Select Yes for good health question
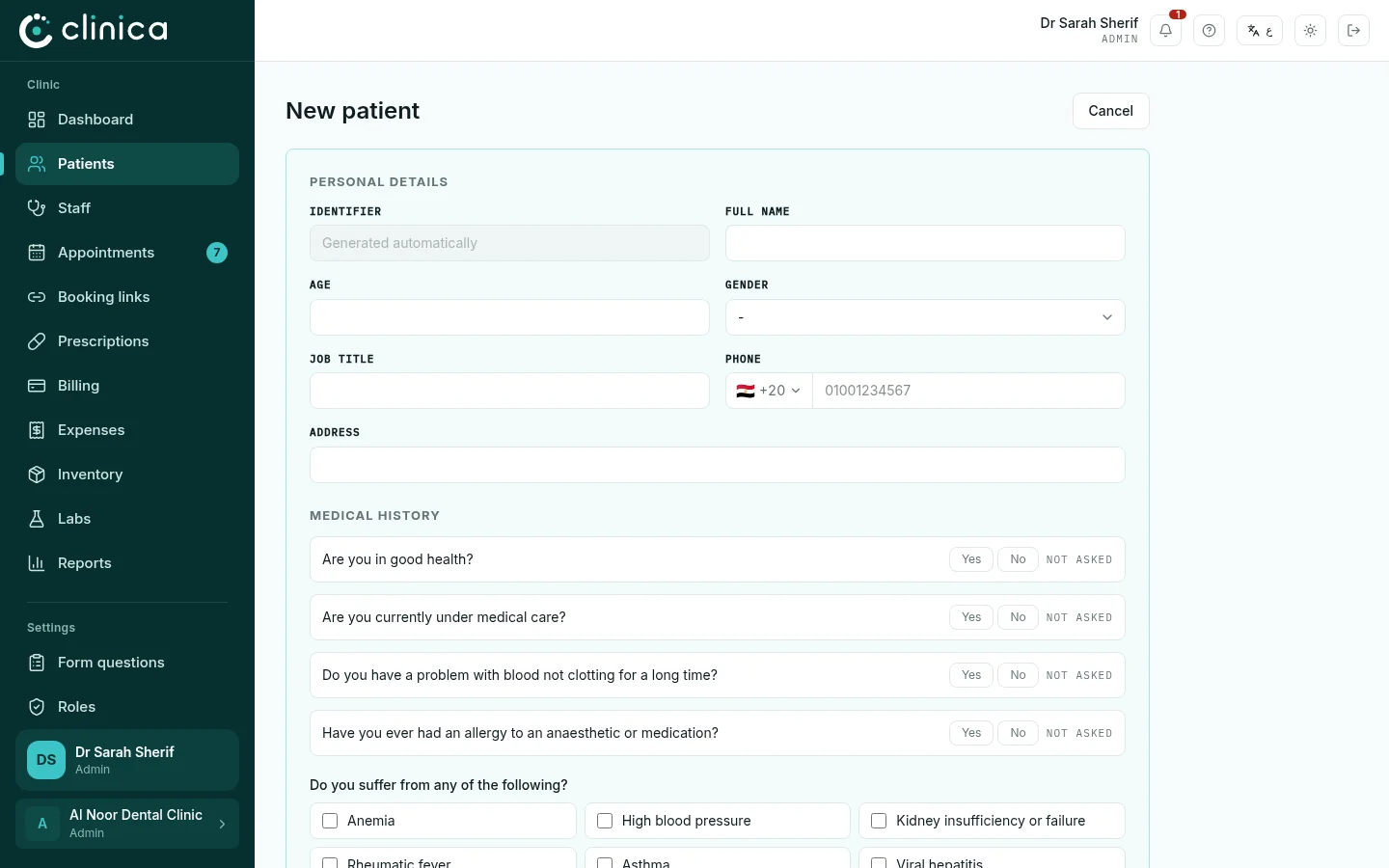 pos(971,559)
